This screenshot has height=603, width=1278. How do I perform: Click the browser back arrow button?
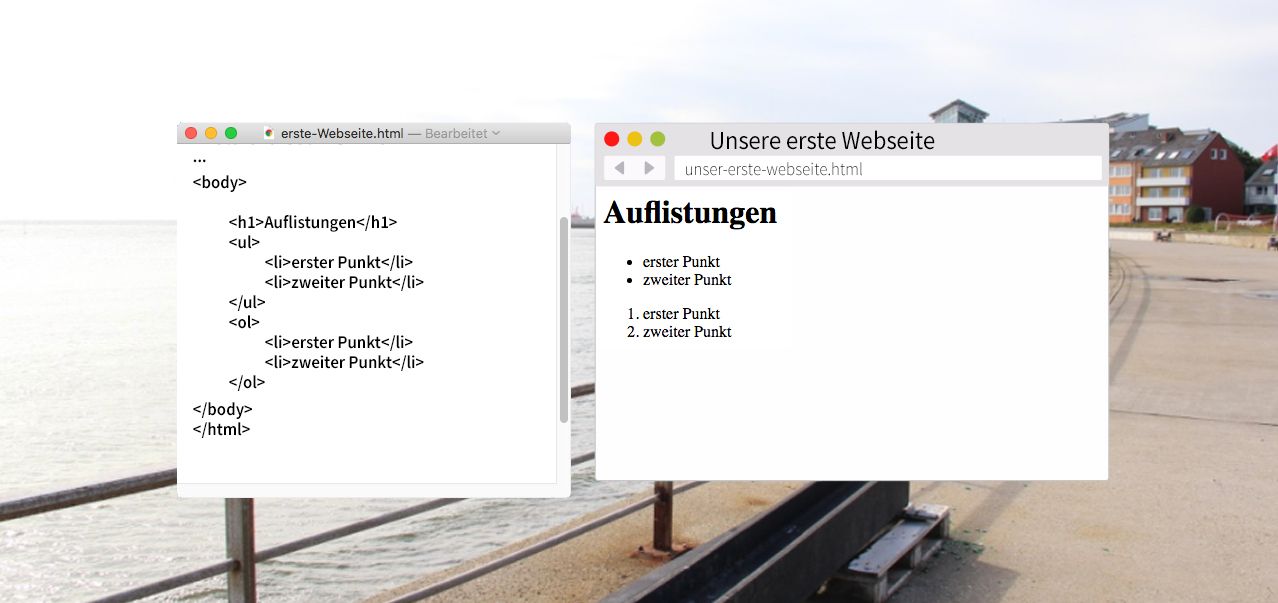coord(619,168)
